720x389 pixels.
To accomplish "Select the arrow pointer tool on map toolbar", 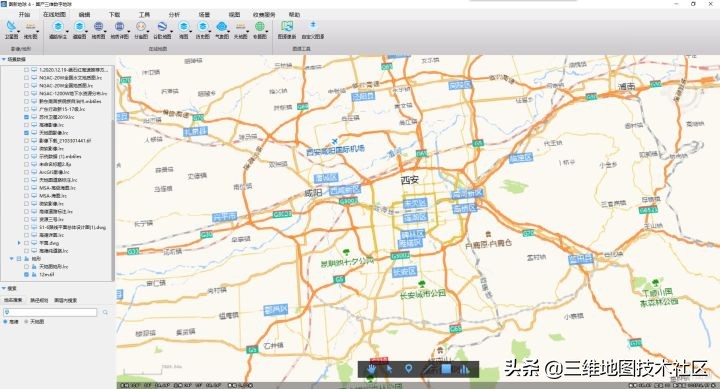I will pos(389,369).
